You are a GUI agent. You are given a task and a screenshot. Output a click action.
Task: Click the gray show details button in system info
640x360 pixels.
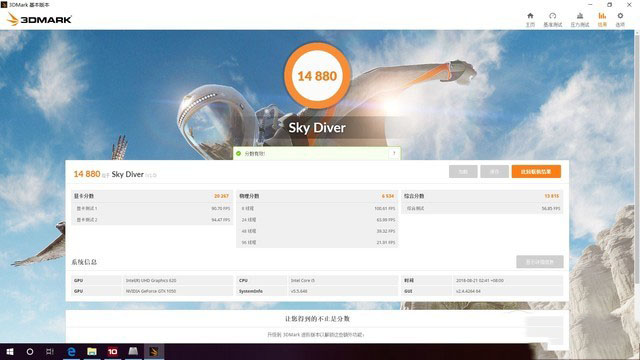540,262
